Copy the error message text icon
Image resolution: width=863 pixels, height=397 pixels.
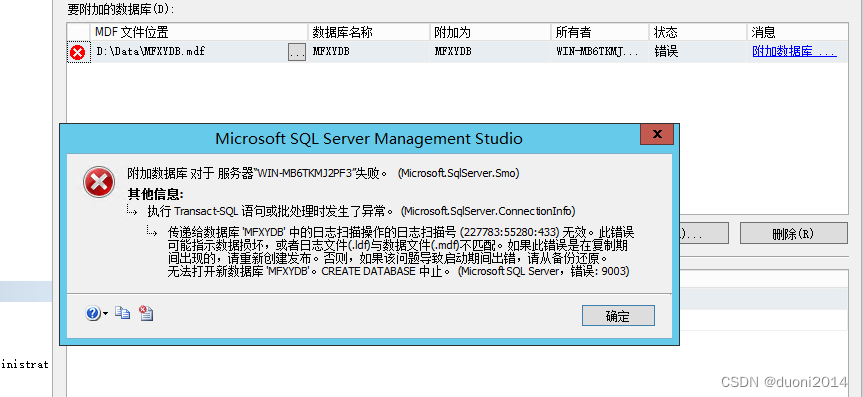(x=122, y=313)
